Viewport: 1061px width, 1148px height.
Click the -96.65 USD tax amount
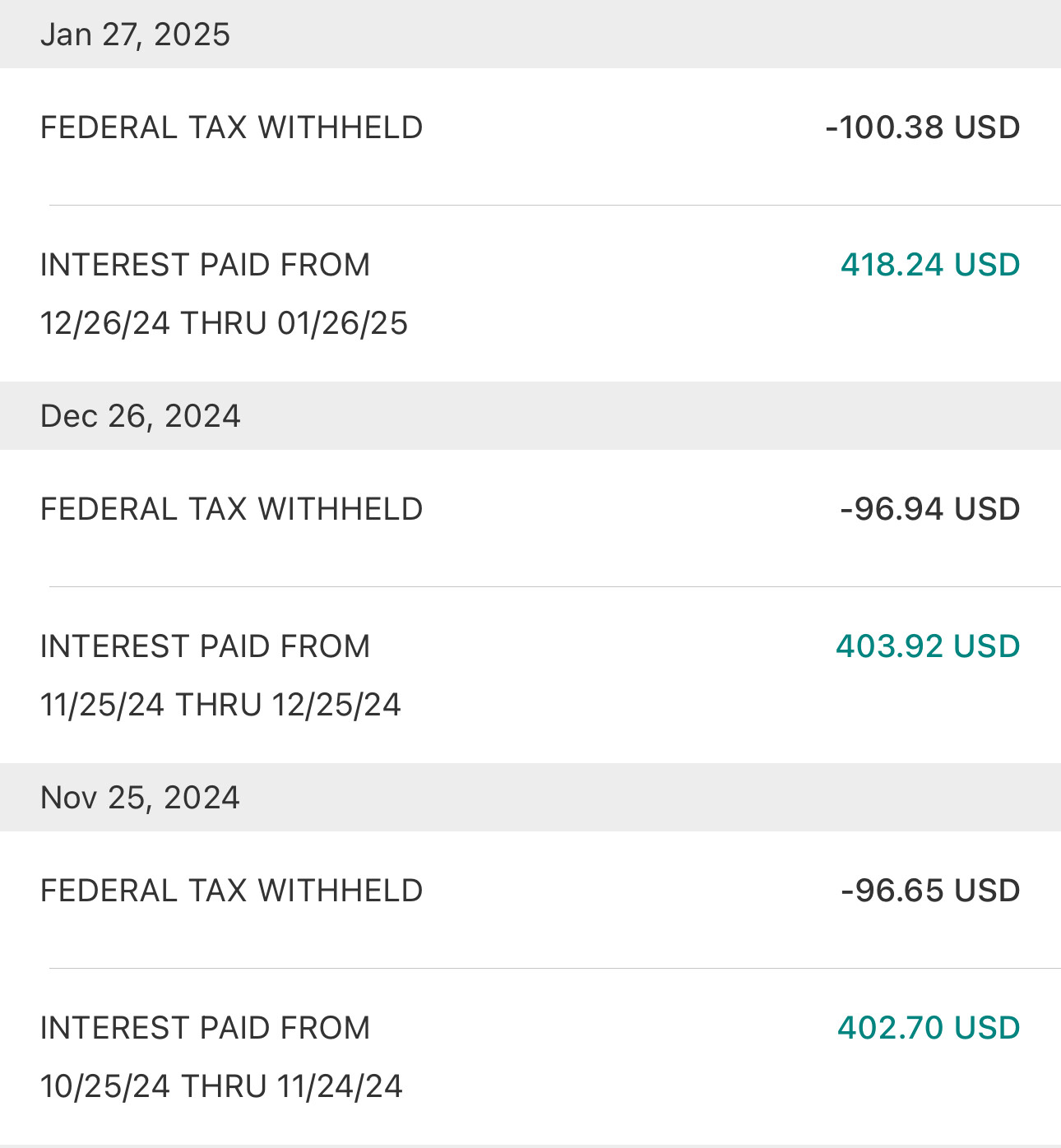pos(930,891)
